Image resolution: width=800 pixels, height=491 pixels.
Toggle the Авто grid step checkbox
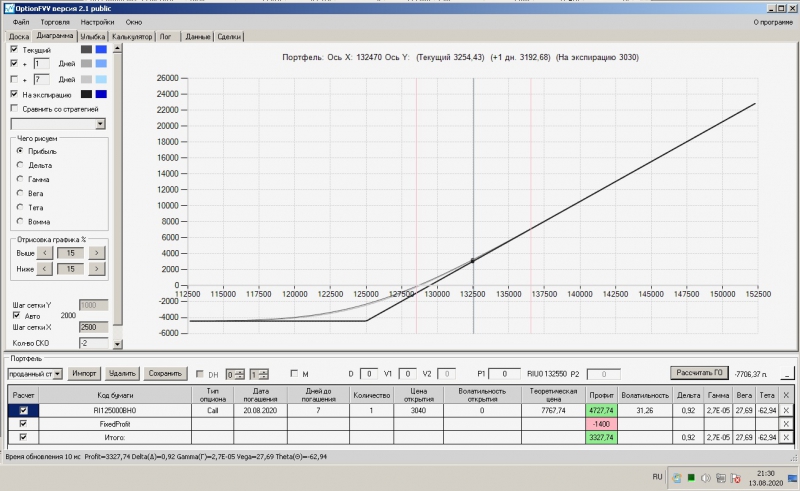point(16,315)
